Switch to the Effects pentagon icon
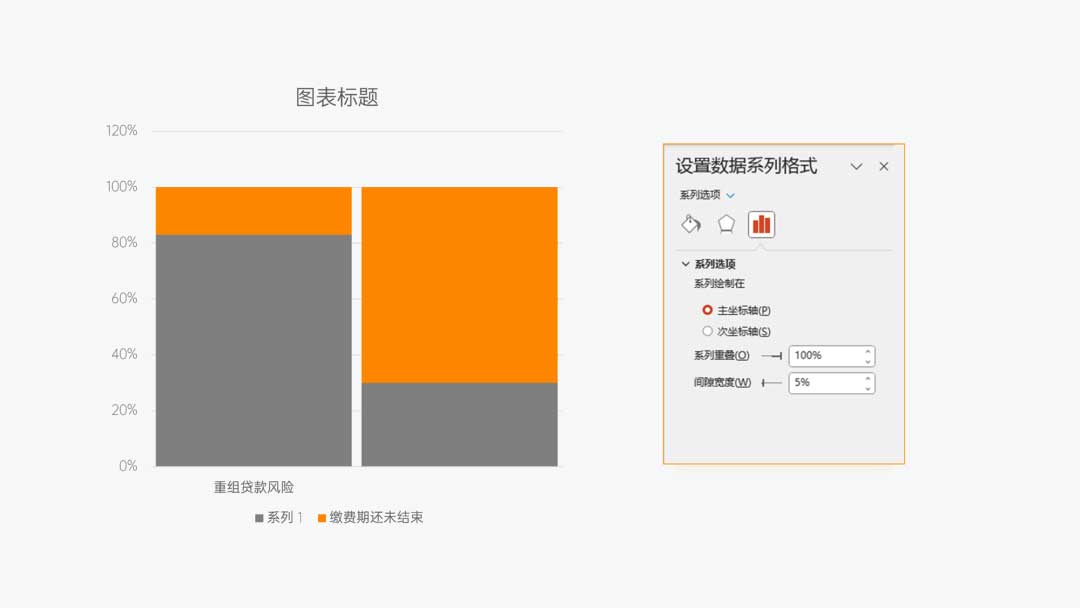The width and height of the screenshot is (1080, 608). click(x=725, y=224)
